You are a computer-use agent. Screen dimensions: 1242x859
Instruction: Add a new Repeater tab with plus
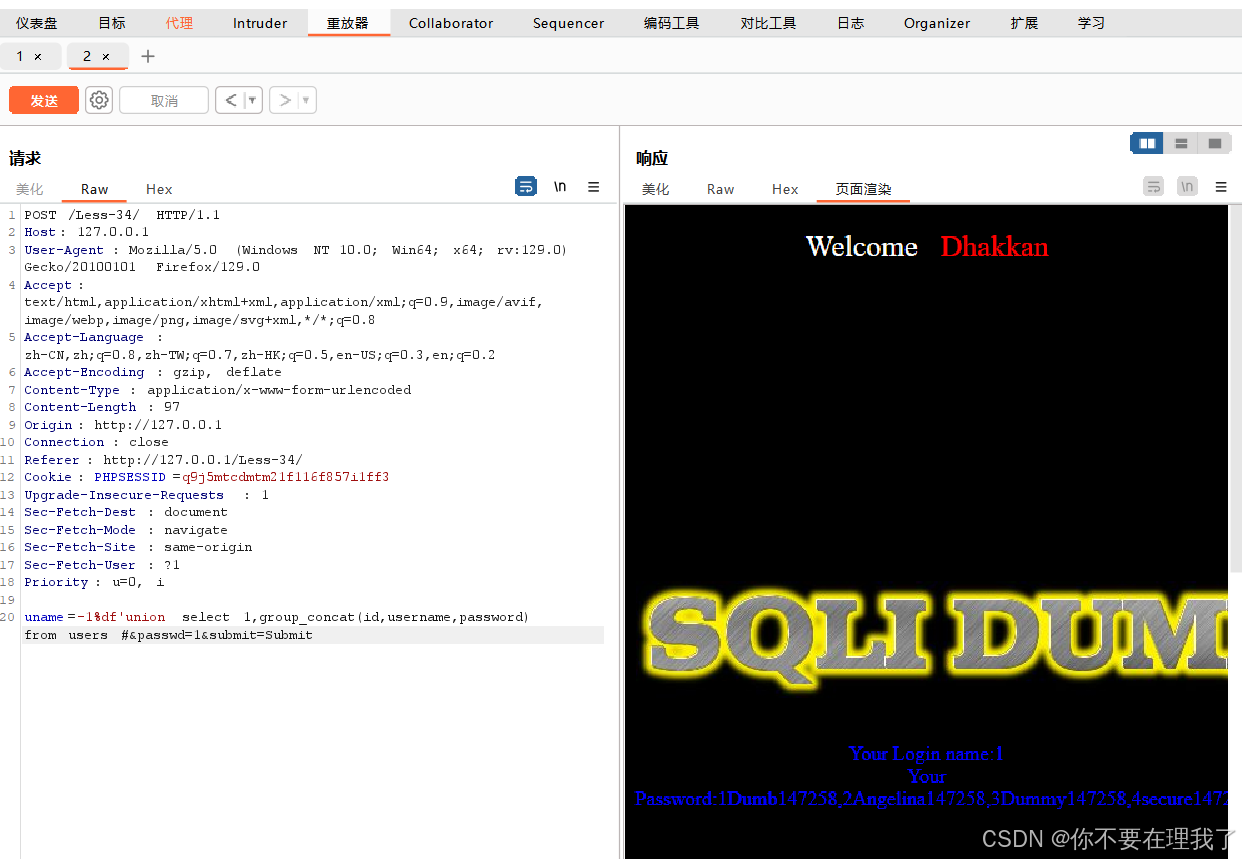point(148,56)
